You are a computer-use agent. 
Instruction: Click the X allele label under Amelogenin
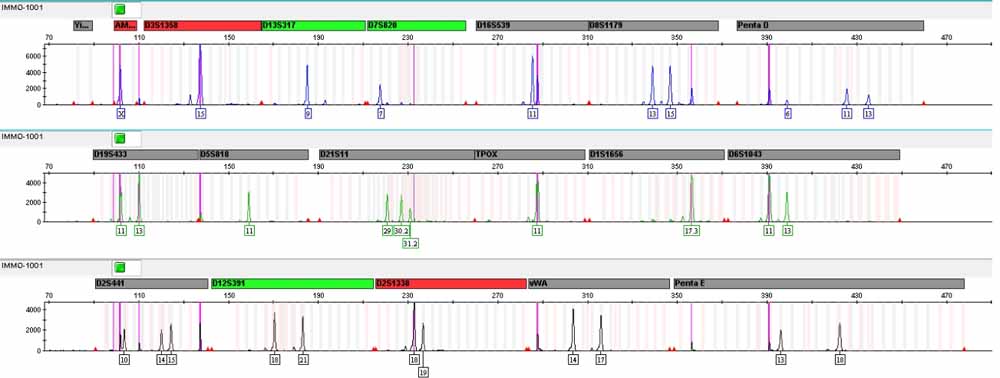pos(121,113)
